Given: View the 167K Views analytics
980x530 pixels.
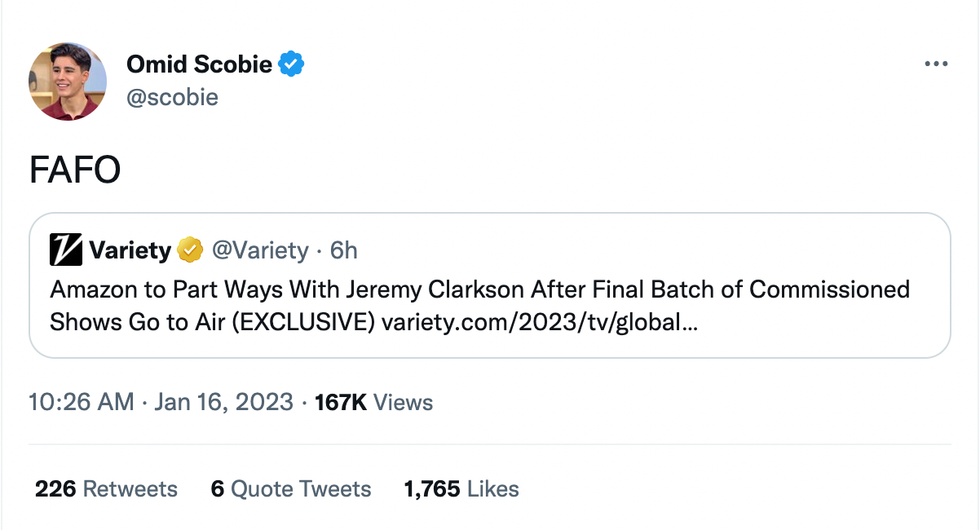Looking at the screenshot, I should coord(374,403).
